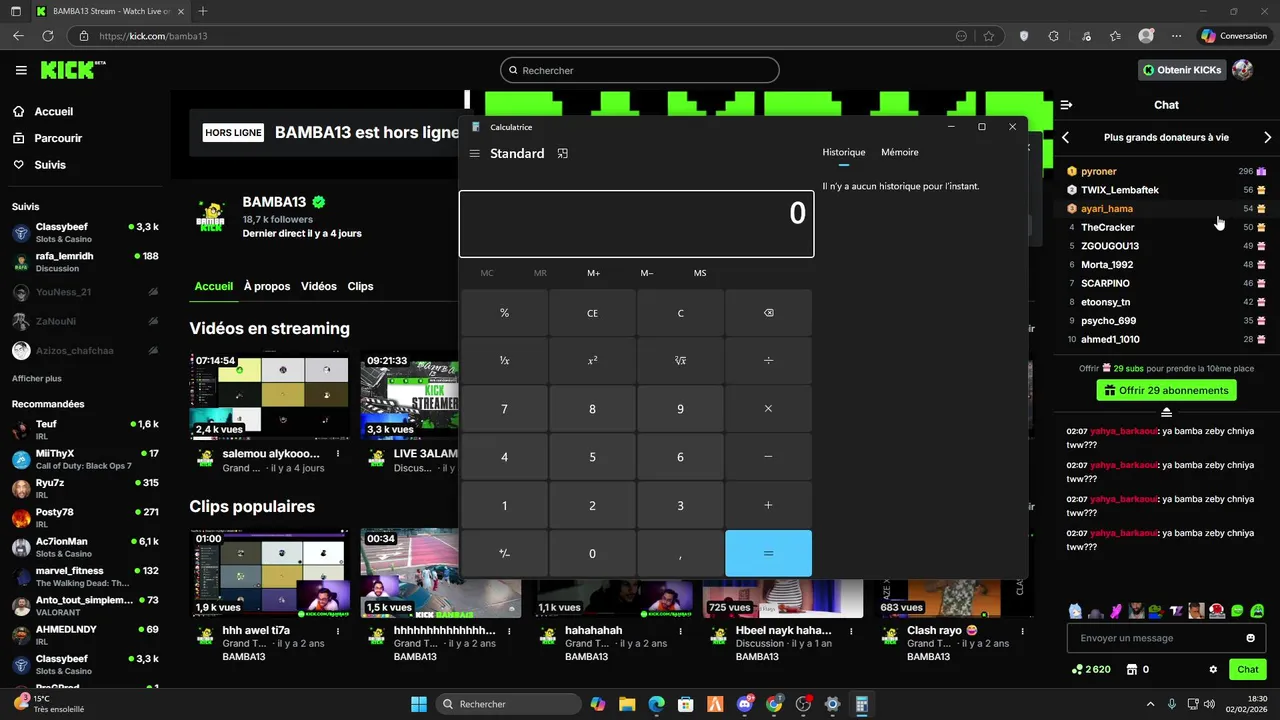Select the À propos channel tab

[267, 286]
